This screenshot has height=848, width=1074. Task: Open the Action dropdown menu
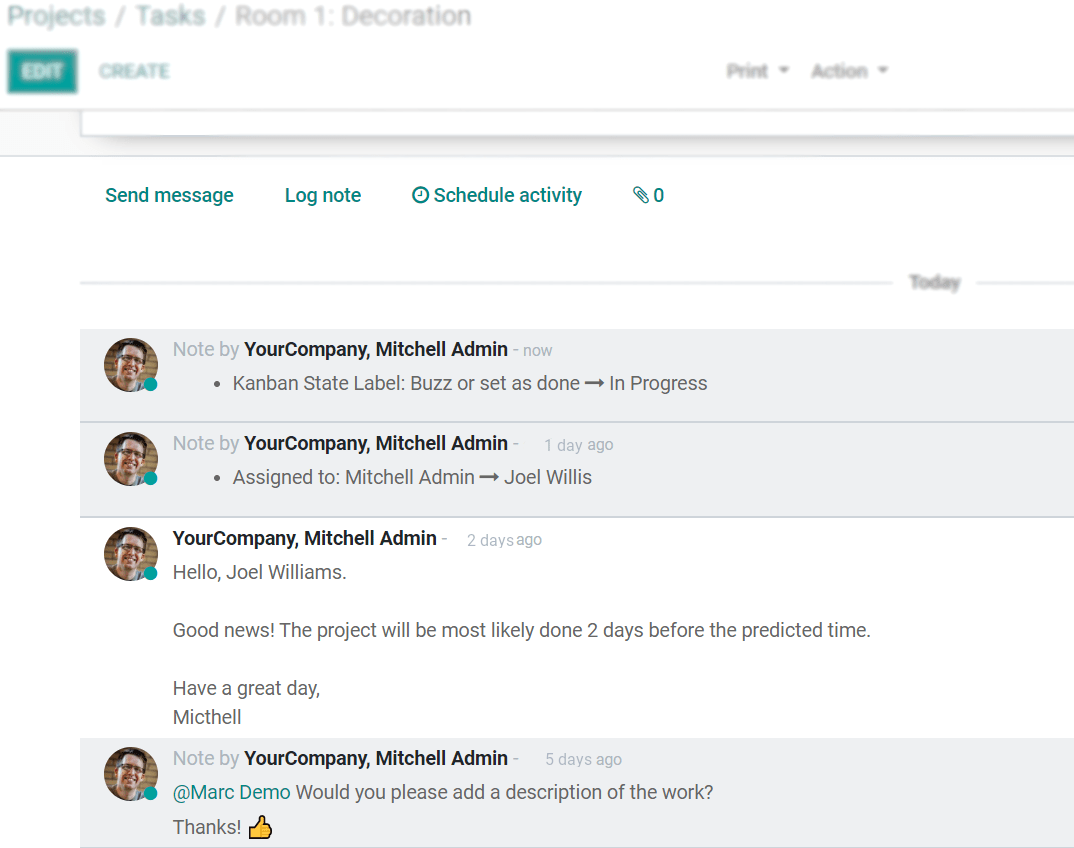click(849, 71)
